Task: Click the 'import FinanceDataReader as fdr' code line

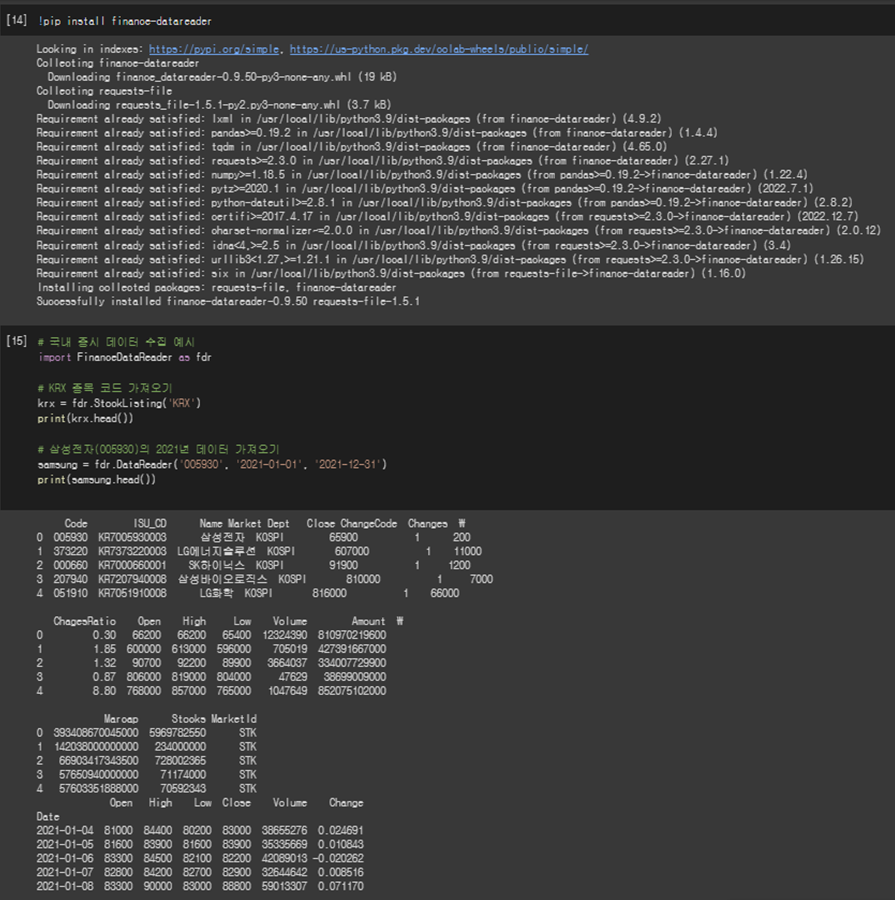Action: pos(125,357)
